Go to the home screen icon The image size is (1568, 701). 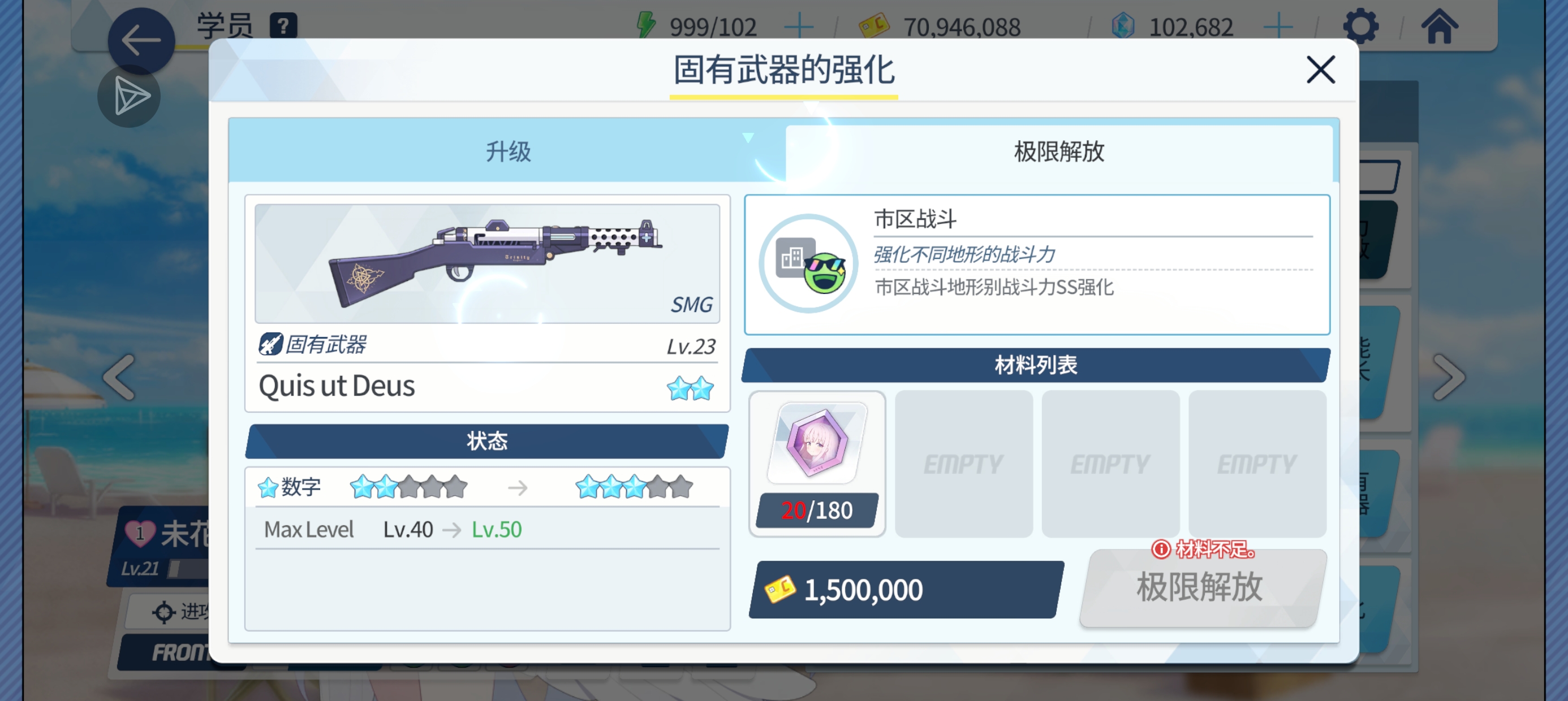pos(1439,26)
